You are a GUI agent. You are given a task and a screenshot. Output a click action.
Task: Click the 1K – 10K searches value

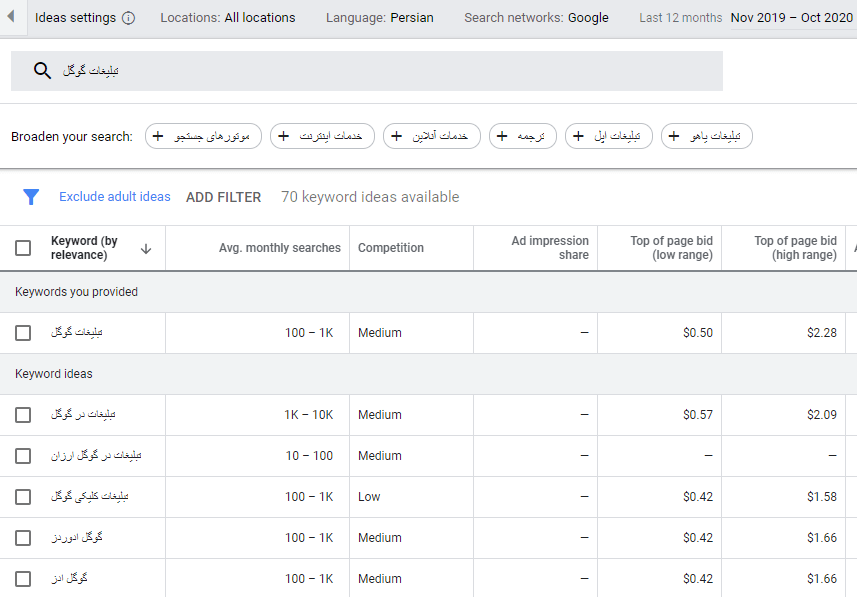pyautogui.click(x=309, y=415)
